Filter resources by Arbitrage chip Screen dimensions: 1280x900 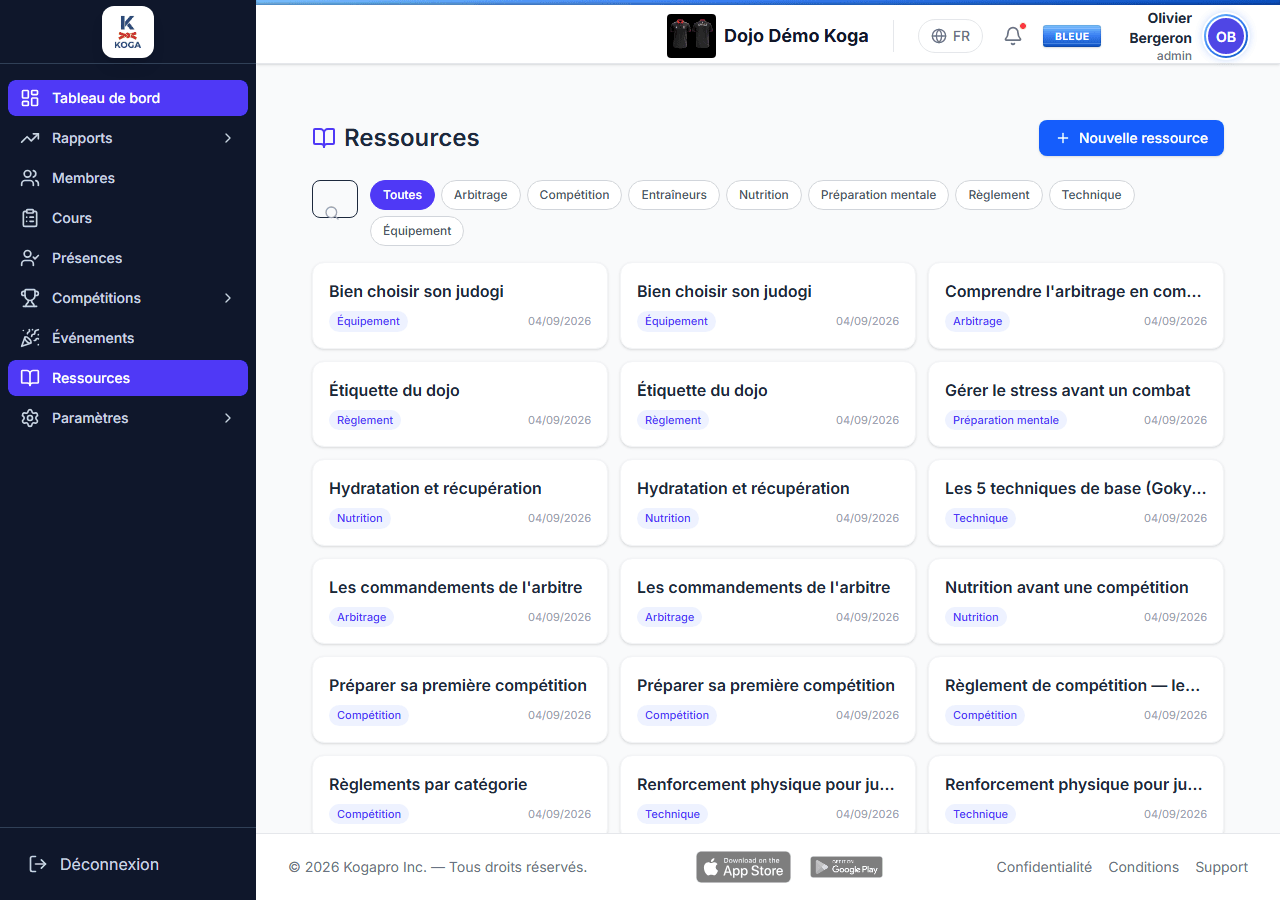tap(481, 195)
